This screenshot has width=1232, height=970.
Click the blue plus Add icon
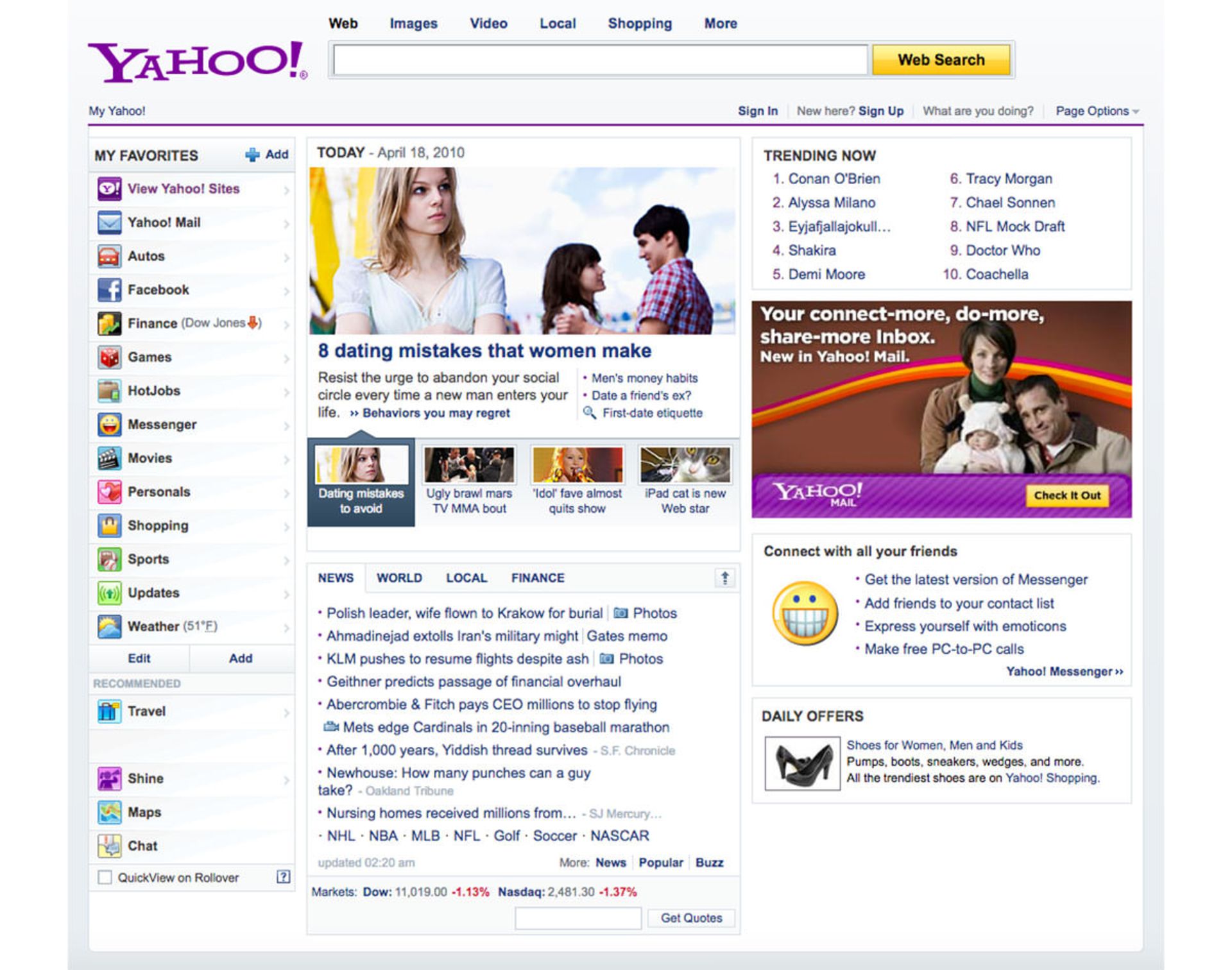[x=252, y=155]
